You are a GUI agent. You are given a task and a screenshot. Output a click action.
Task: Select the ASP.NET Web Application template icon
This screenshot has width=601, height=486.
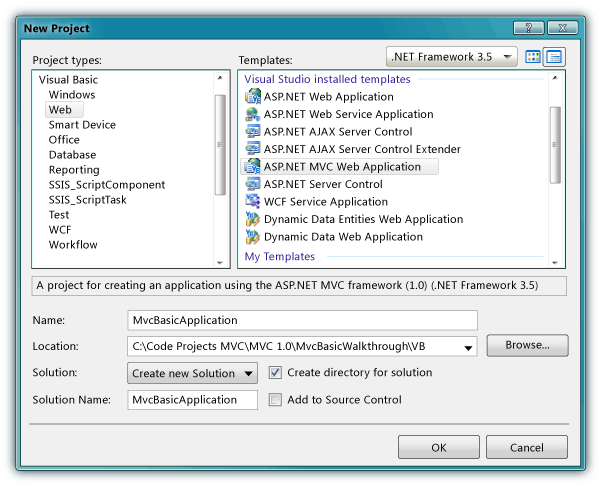click(x=253, y=96)
